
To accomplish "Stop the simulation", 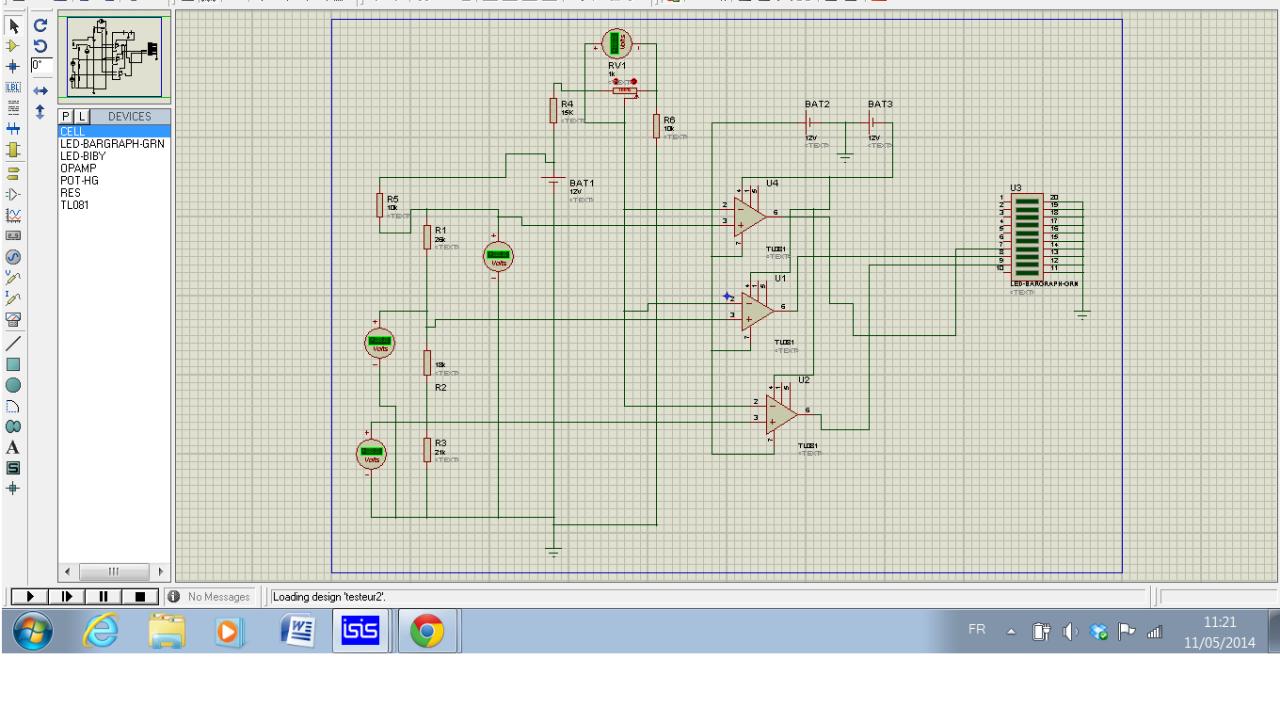I will (x=141, y=597).
